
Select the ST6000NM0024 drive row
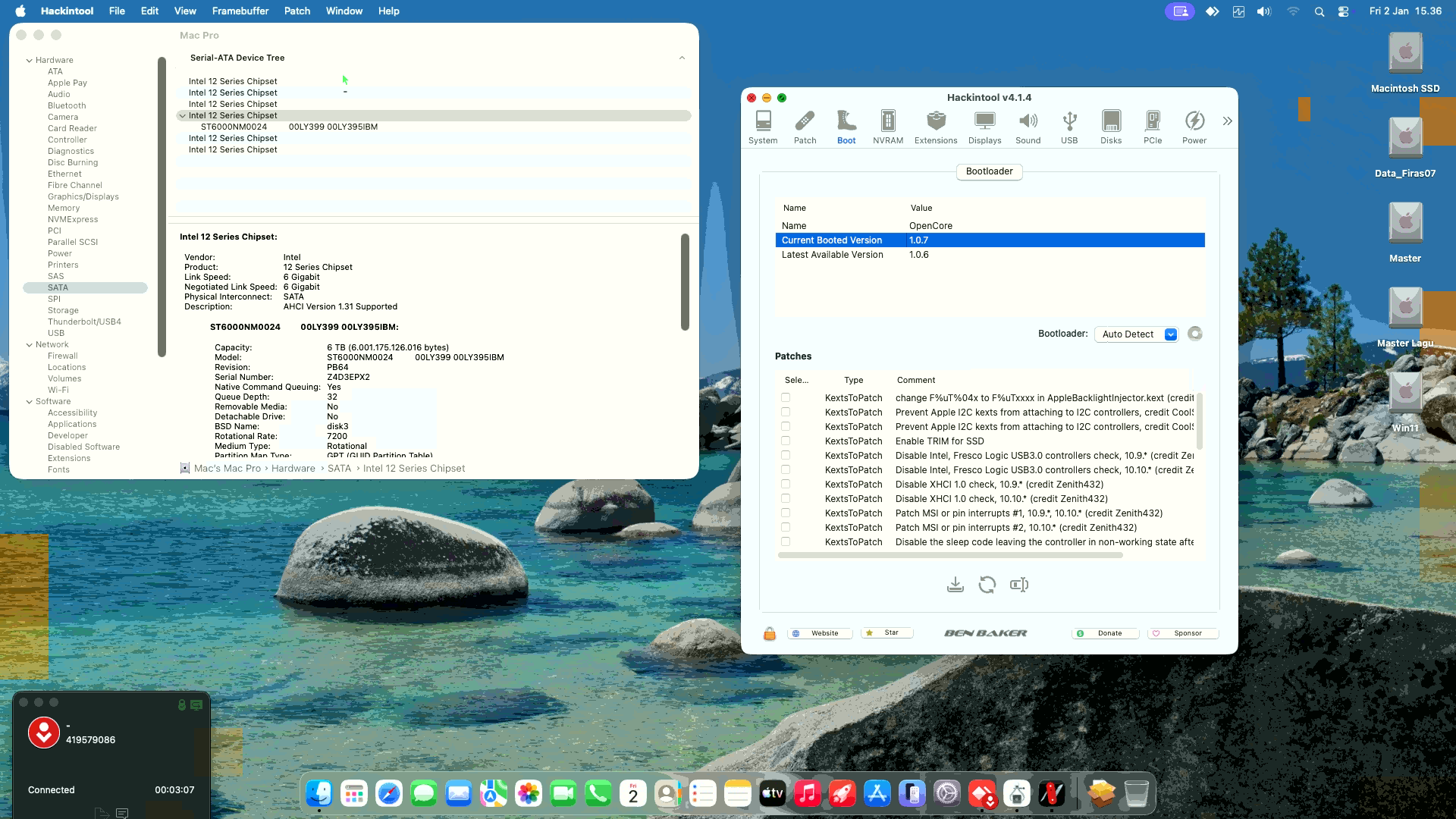pyautogui.click(x=434, y=127)
